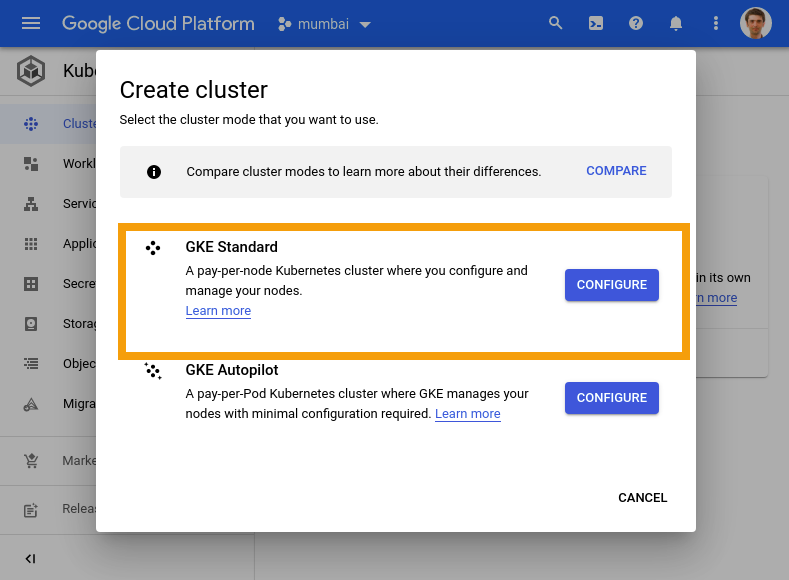Cancel the Create cluster dialog
The image size is (789, 580).
pyautogui.click(x=643, y=498)
